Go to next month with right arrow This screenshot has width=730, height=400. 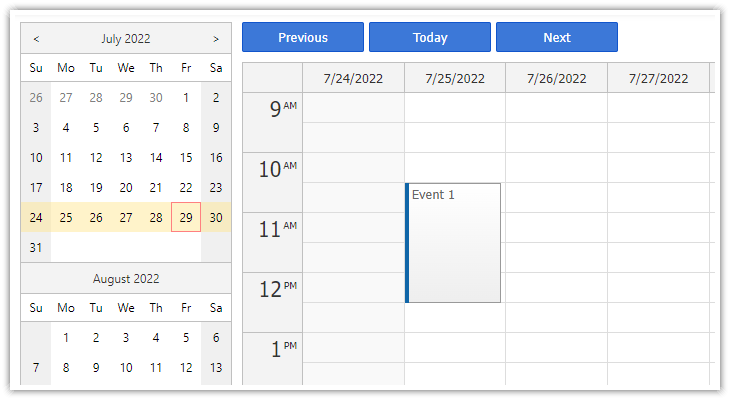(216, 39)
